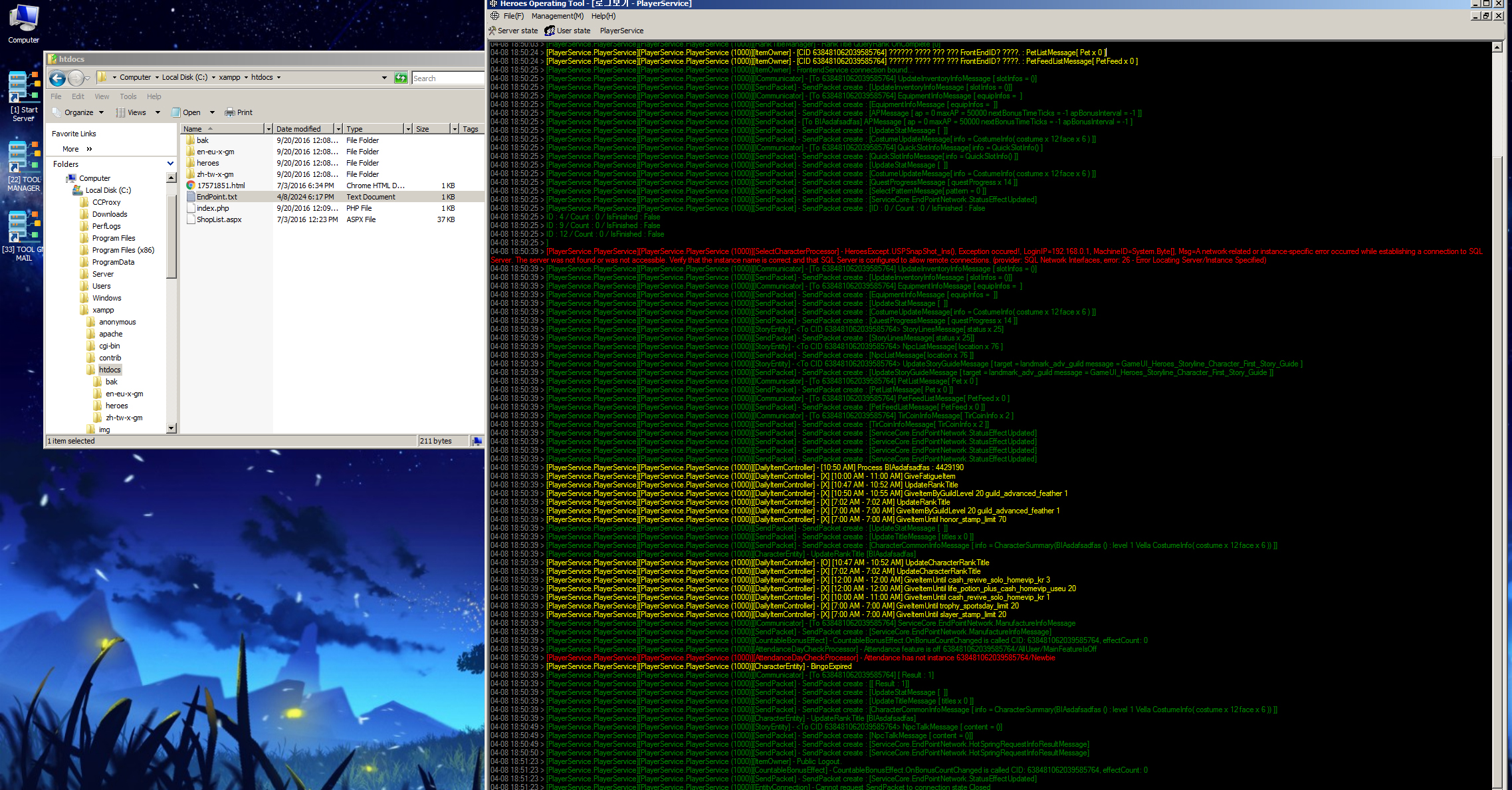
Task: Click xampp in the address breadcrumb
Action: (x=229, y=77)
